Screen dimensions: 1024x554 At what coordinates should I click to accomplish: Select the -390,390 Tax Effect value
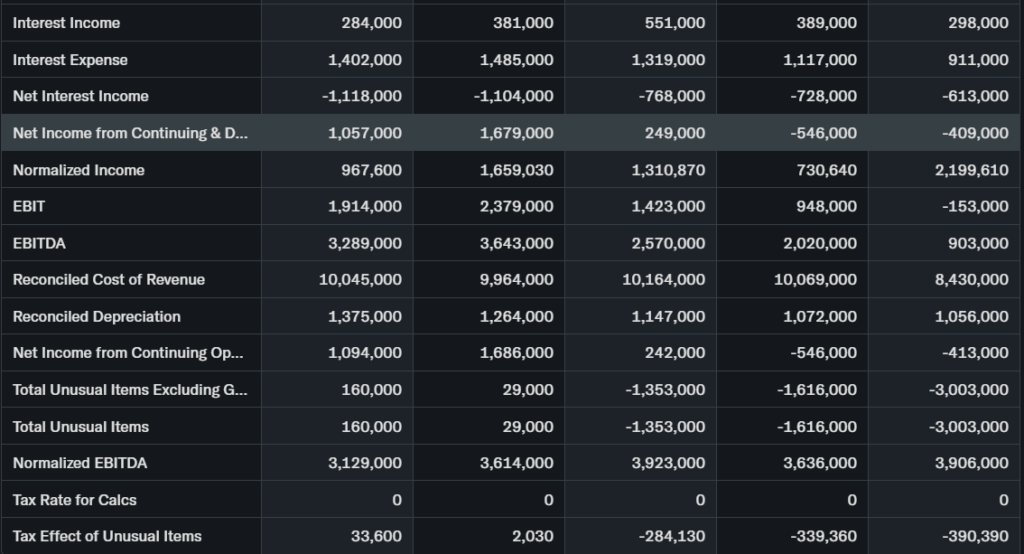click(x=975, y=536)
